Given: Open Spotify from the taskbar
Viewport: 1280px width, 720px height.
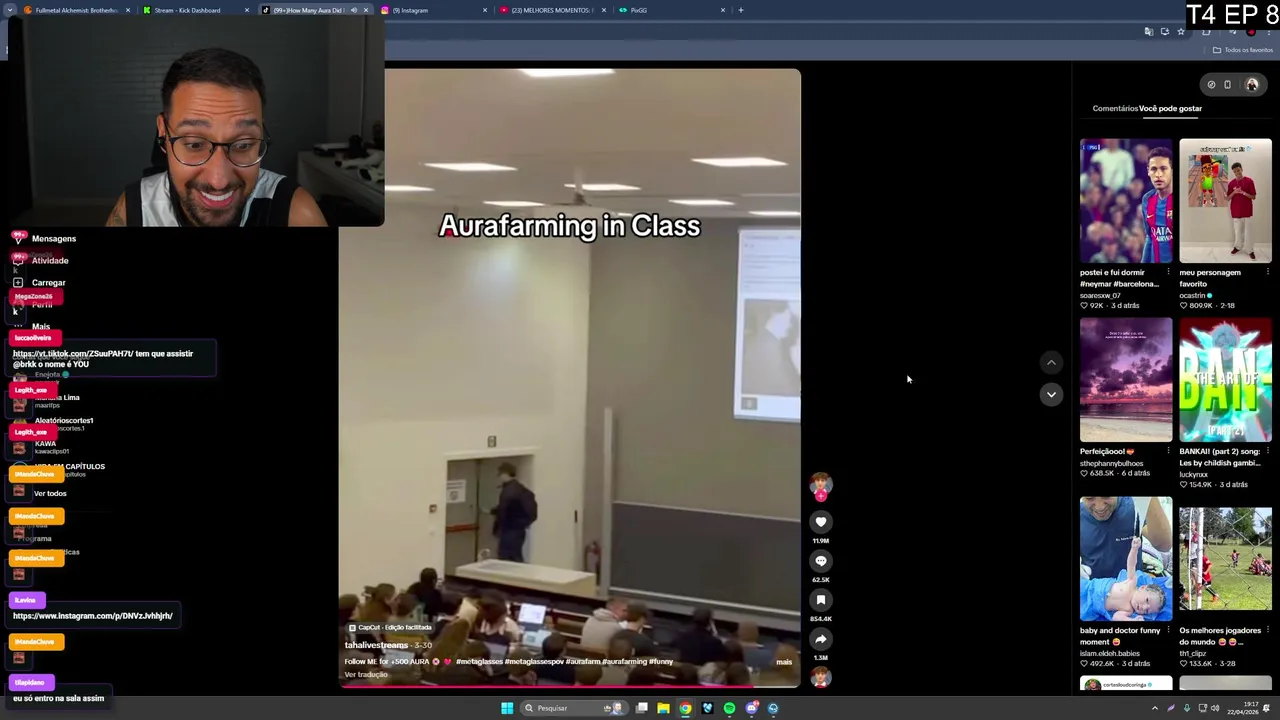Looking at the screenshot, I should [x=729, y=708].
